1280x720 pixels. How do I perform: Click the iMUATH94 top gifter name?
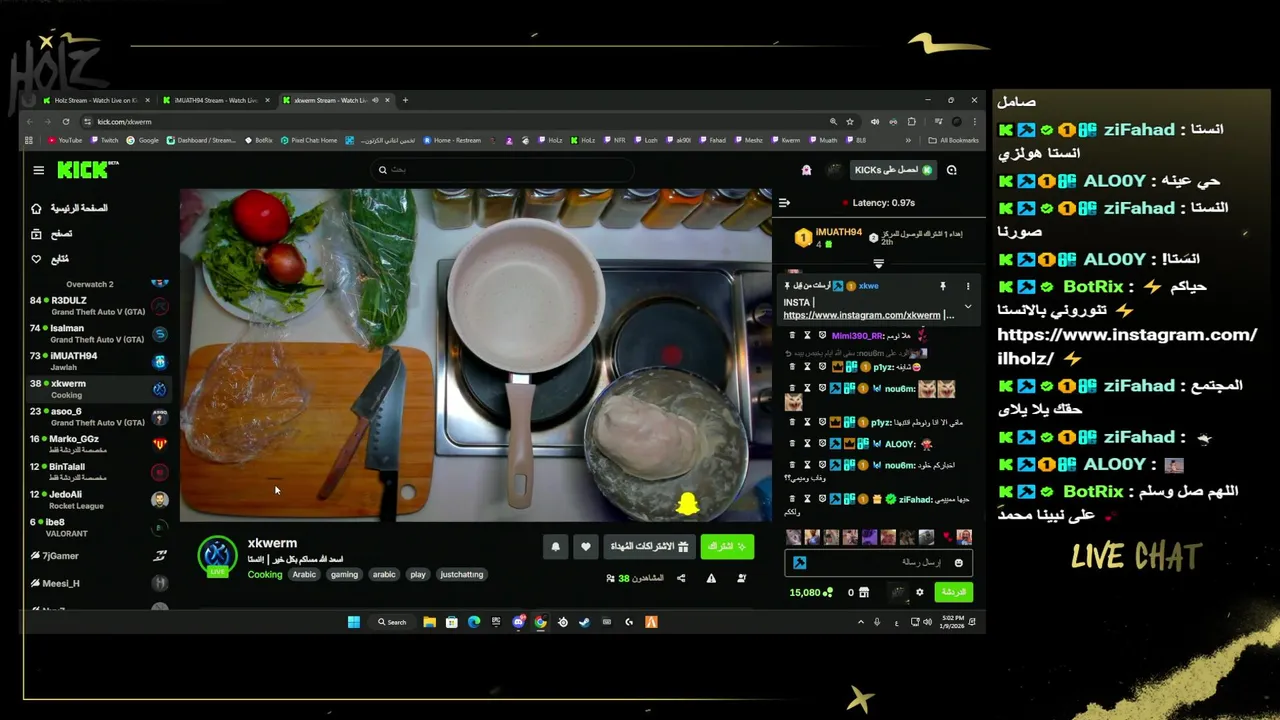coord(838,232)
